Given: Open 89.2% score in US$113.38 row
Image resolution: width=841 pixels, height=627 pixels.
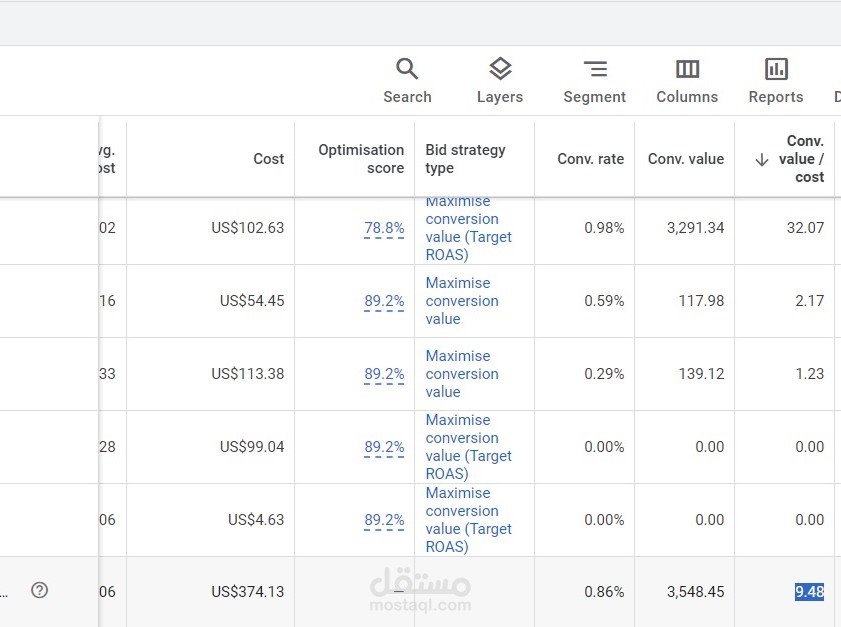Looking at the screenshot, I should (x=384, y=374).
